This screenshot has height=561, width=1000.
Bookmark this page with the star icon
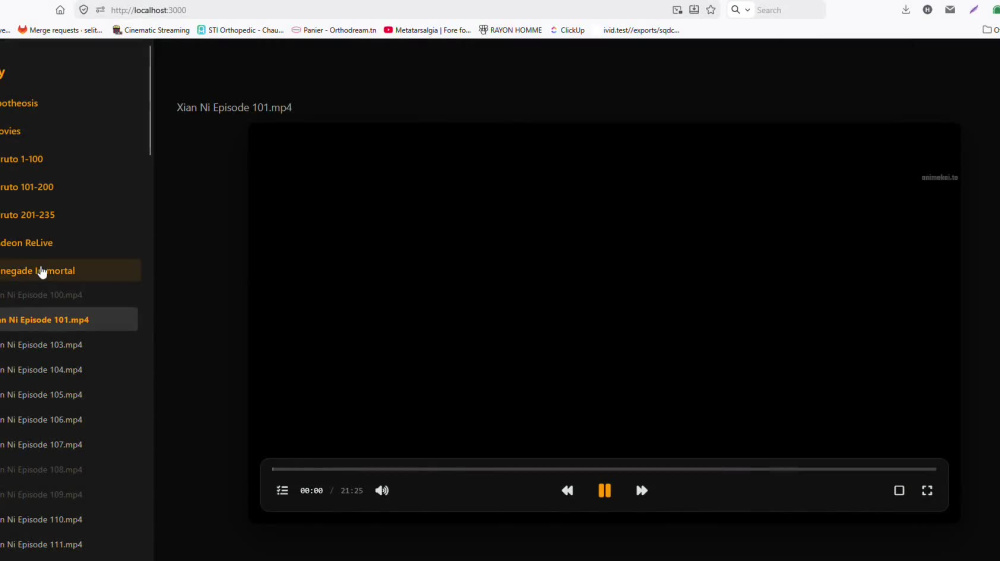click(710, 10)
